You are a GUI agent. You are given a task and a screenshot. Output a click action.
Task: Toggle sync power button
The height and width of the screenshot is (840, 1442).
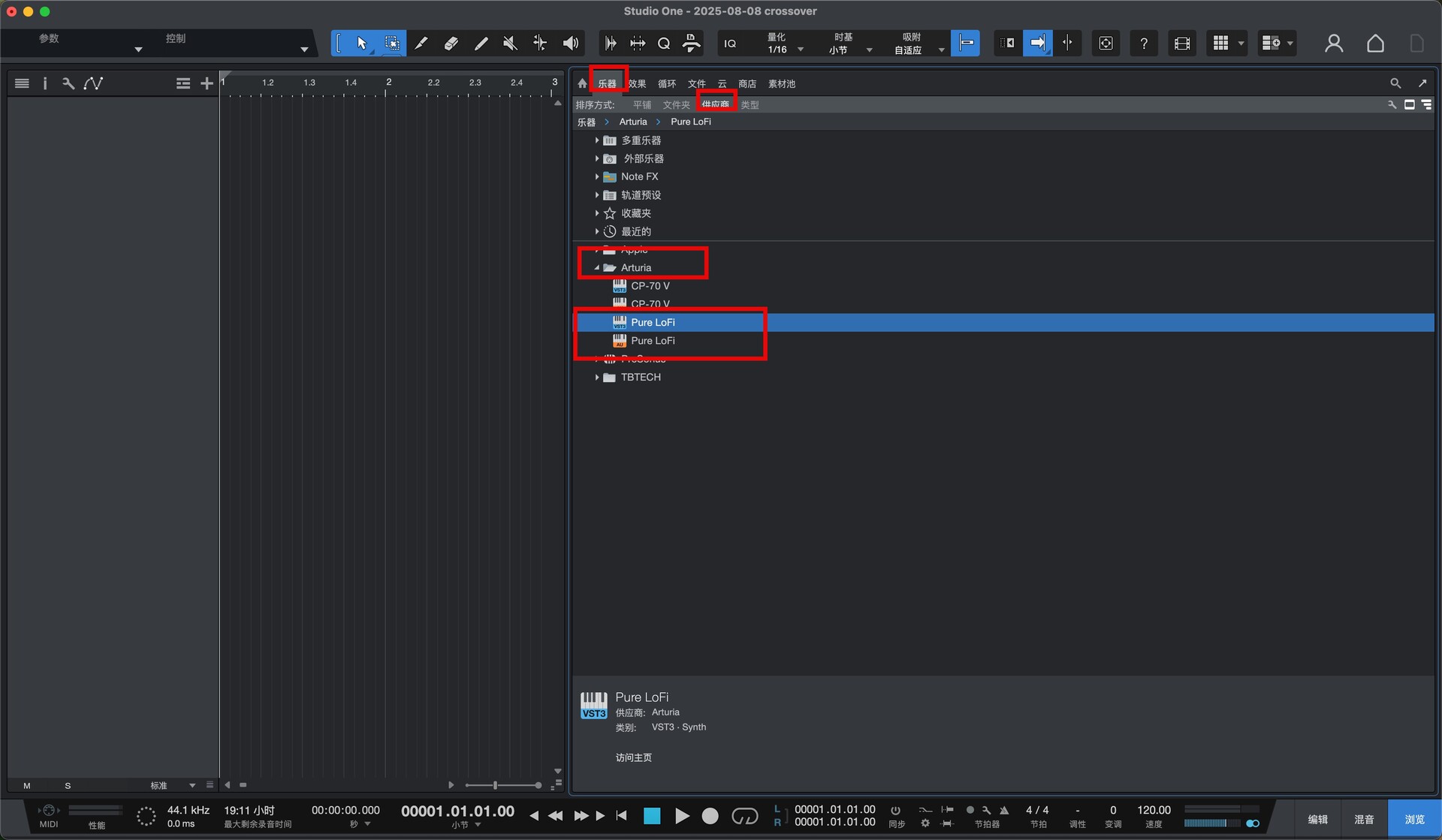895,810
